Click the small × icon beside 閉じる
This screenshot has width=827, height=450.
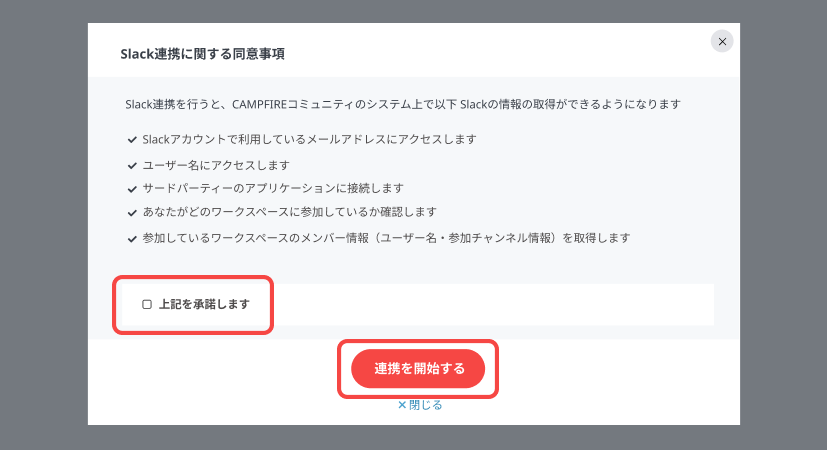402,405
